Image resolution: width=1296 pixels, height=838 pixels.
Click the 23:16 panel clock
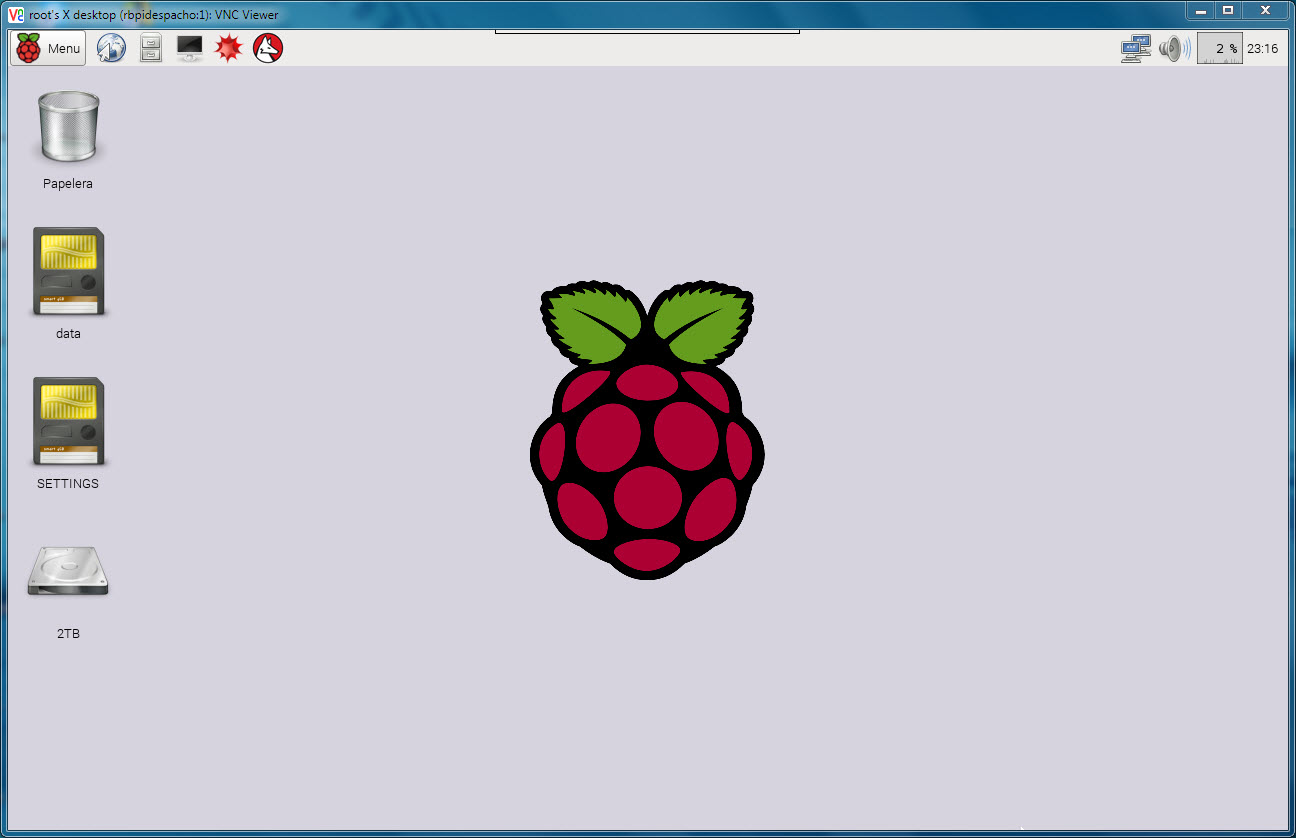pos(1263,48)
